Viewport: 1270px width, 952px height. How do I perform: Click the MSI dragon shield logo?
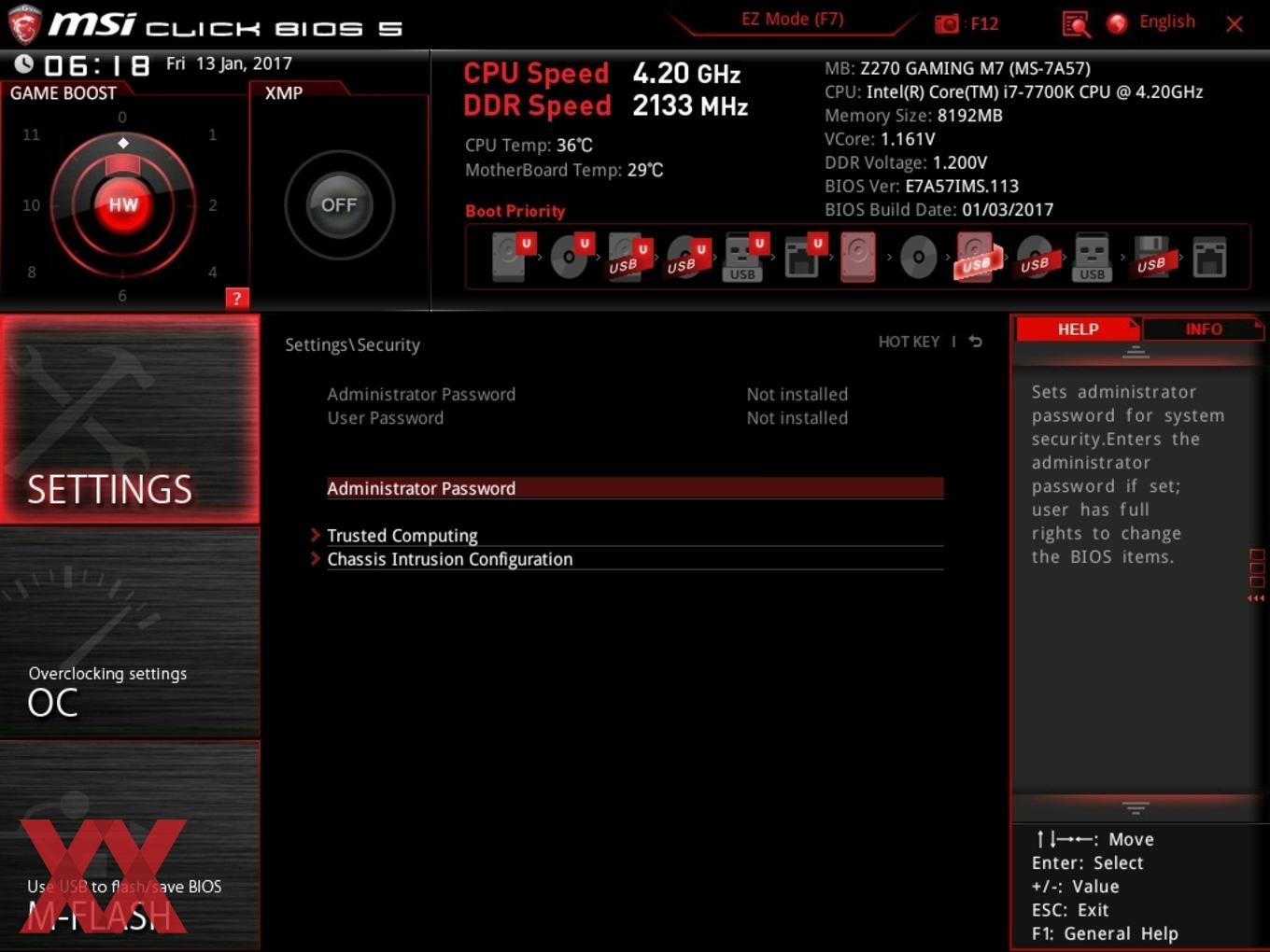coord(23,24)
